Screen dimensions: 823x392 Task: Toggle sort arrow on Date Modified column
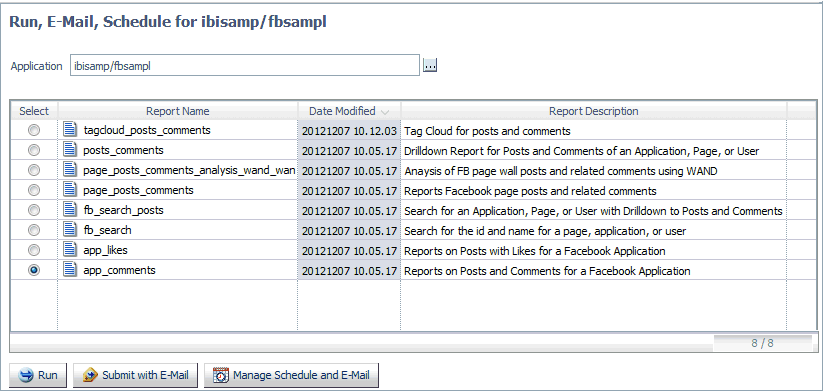tap(385, 112)
